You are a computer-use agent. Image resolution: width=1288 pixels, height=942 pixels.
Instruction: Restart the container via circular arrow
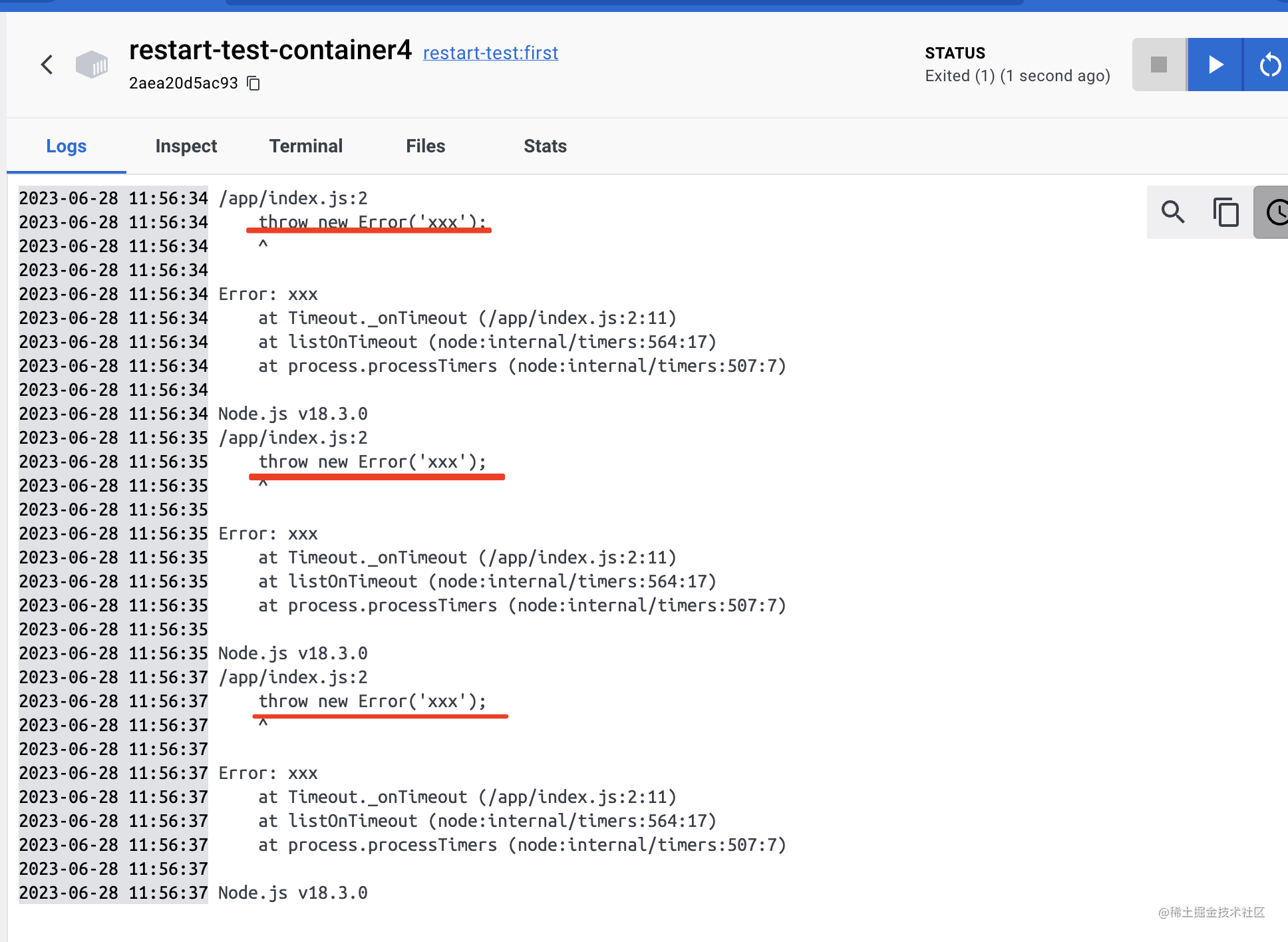pyautogui.click(x=1269, y=65)
